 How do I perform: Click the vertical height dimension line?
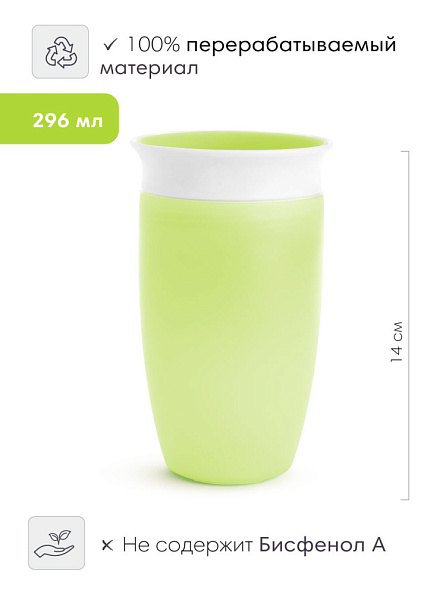[x=408, y=325]
